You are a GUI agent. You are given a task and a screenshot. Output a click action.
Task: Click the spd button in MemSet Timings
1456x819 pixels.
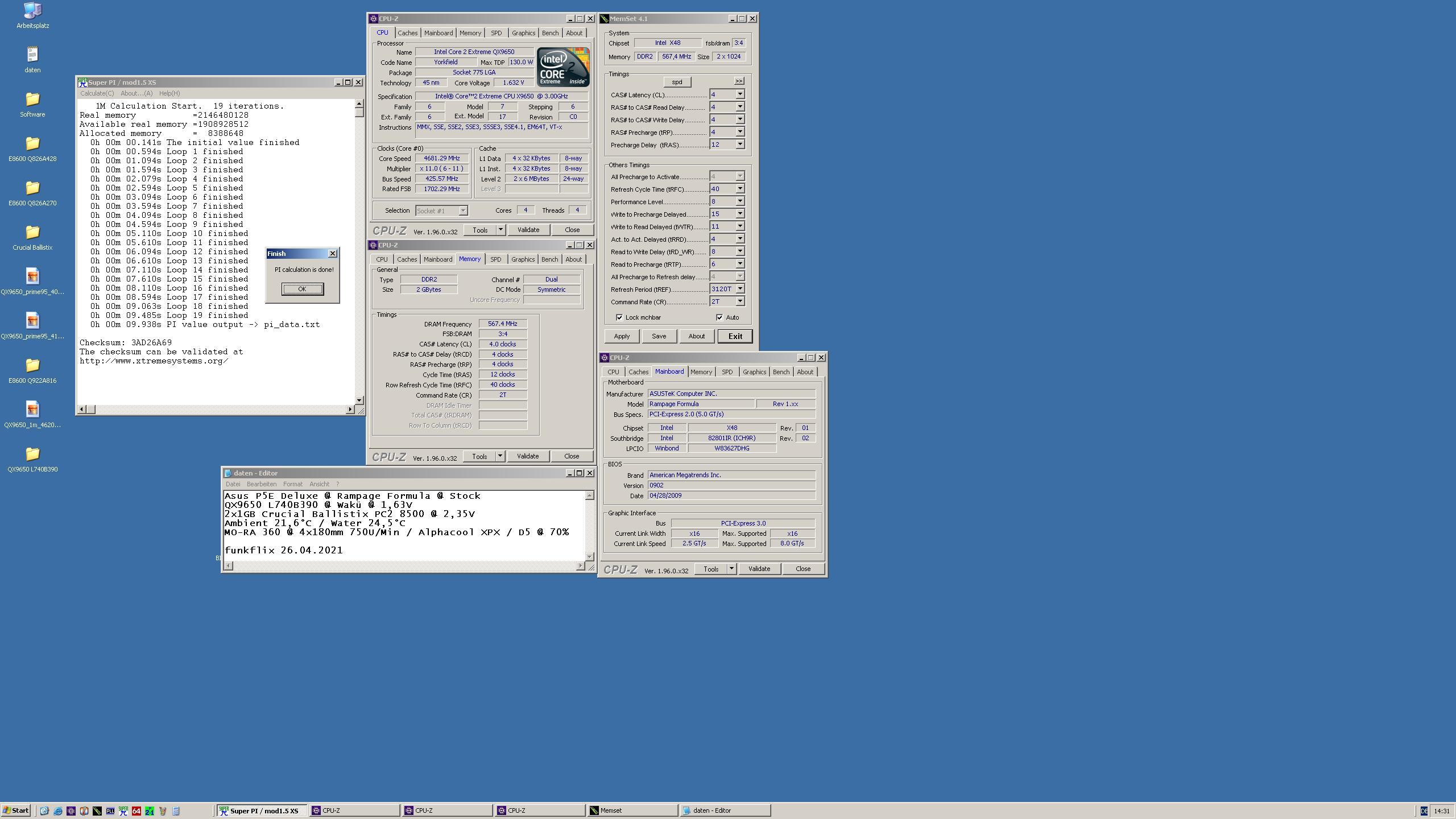[677, 82]
